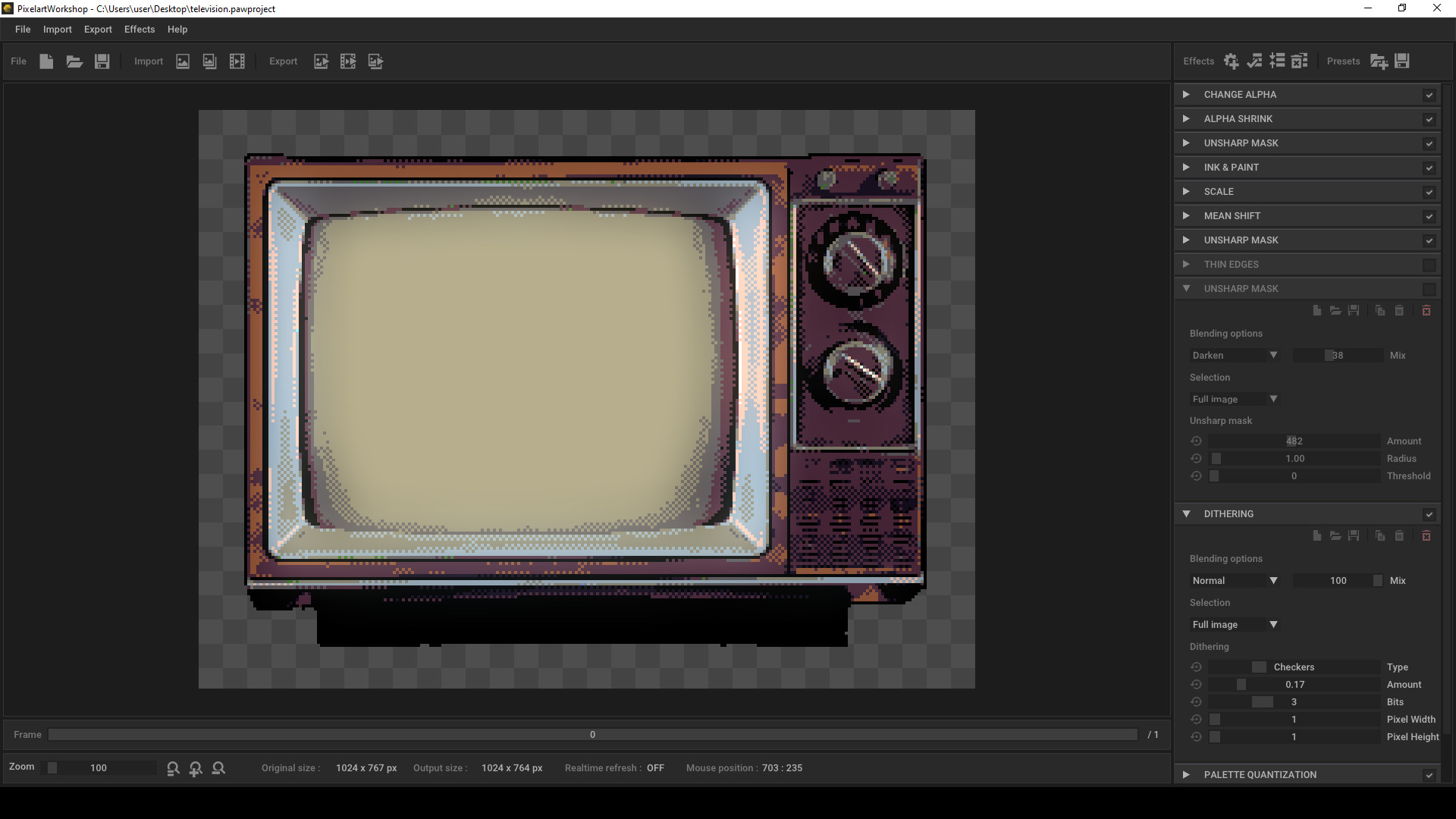Remove all effects from list
This screenshot has height=819, width=1456.
point(1300,61)
